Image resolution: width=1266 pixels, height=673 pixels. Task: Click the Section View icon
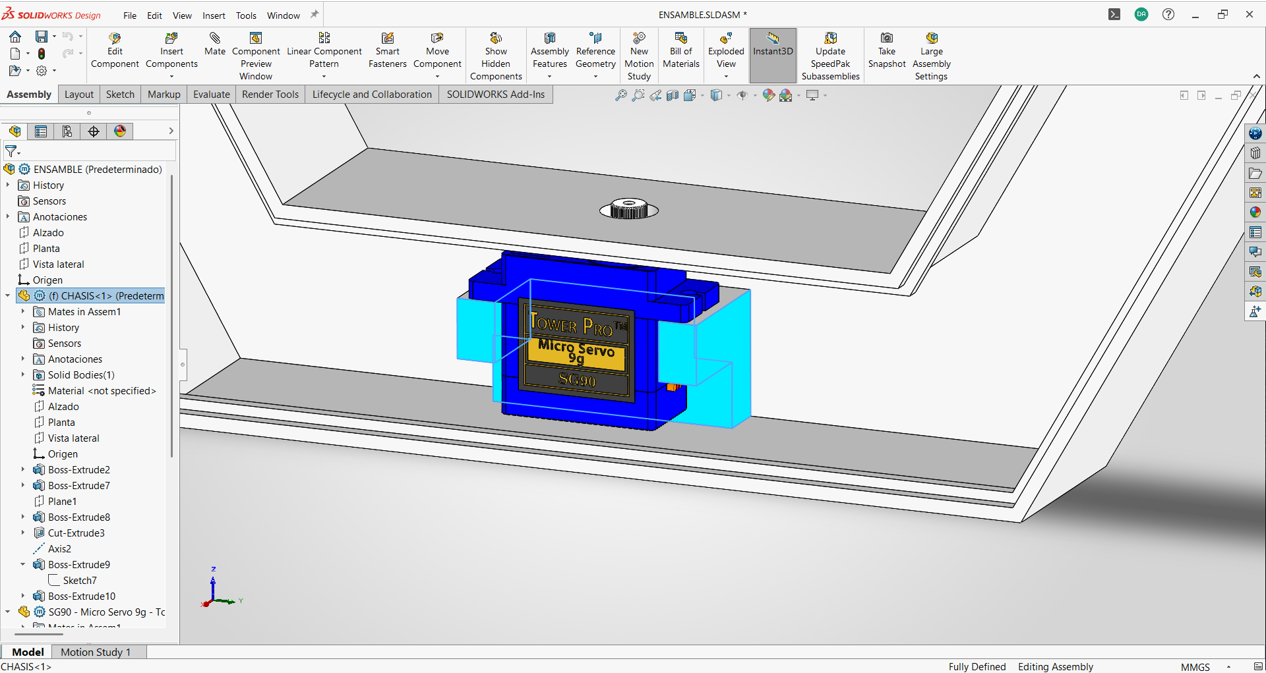(x=673, y=95)
